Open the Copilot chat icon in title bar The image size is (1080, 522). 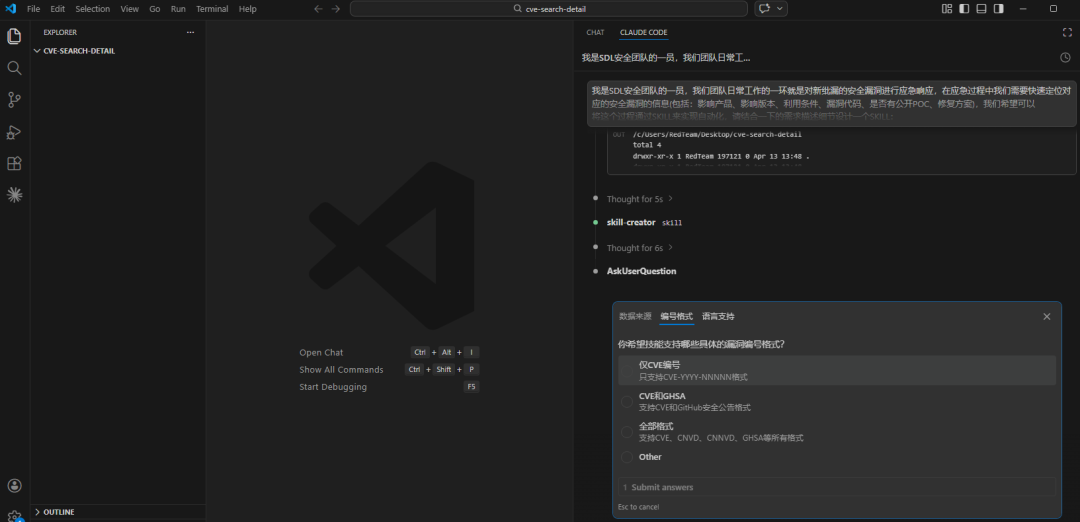764,9
